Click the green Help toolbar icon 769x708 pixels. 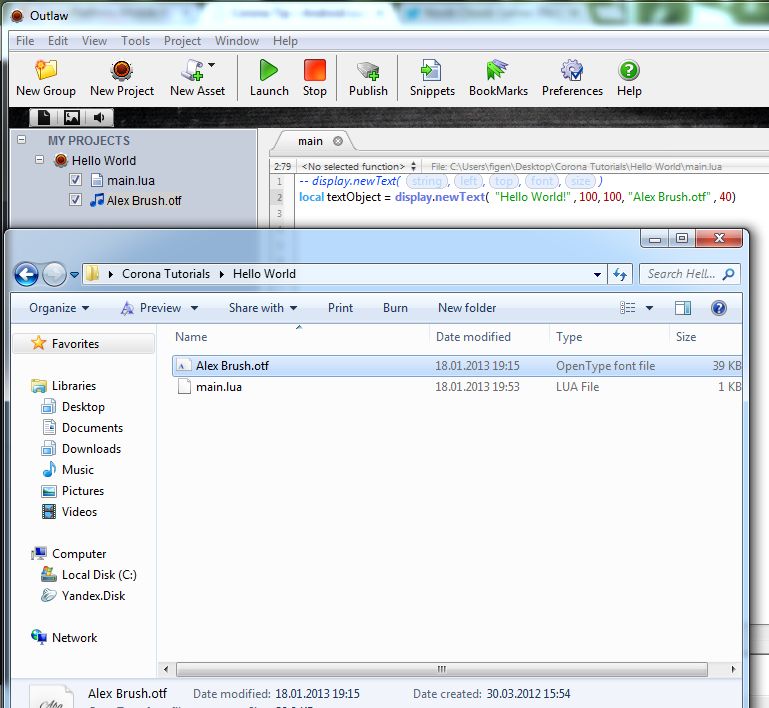(629, 70)
